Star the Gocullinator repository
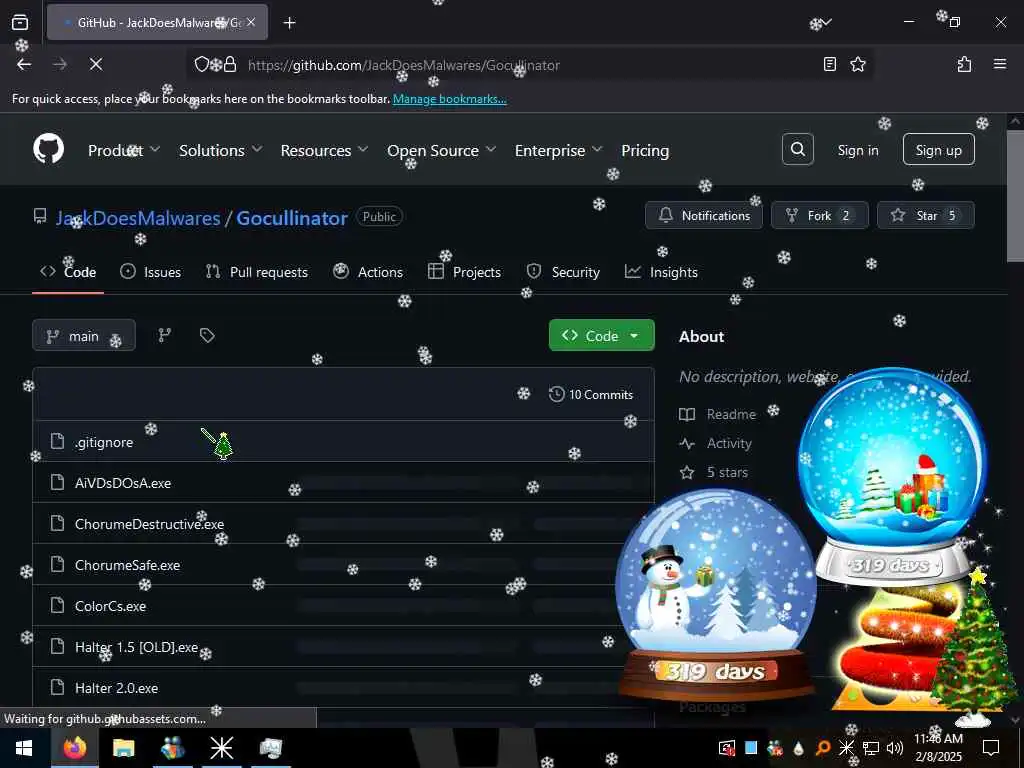Image resolution: width=1024 pixels, height=768 pixels. 925,215
